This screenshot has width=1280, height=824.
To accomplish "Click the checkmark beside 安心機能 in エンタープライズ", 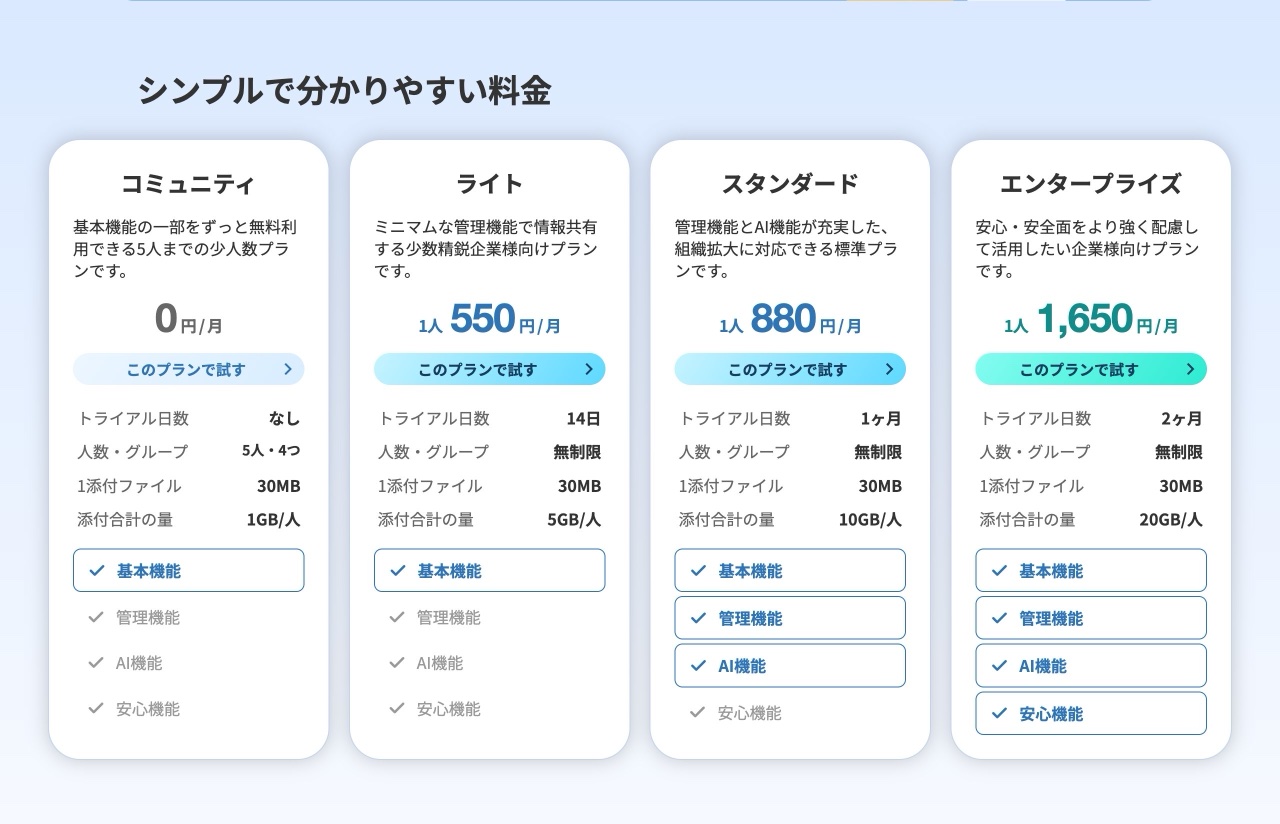I will [x=997, y=714].
